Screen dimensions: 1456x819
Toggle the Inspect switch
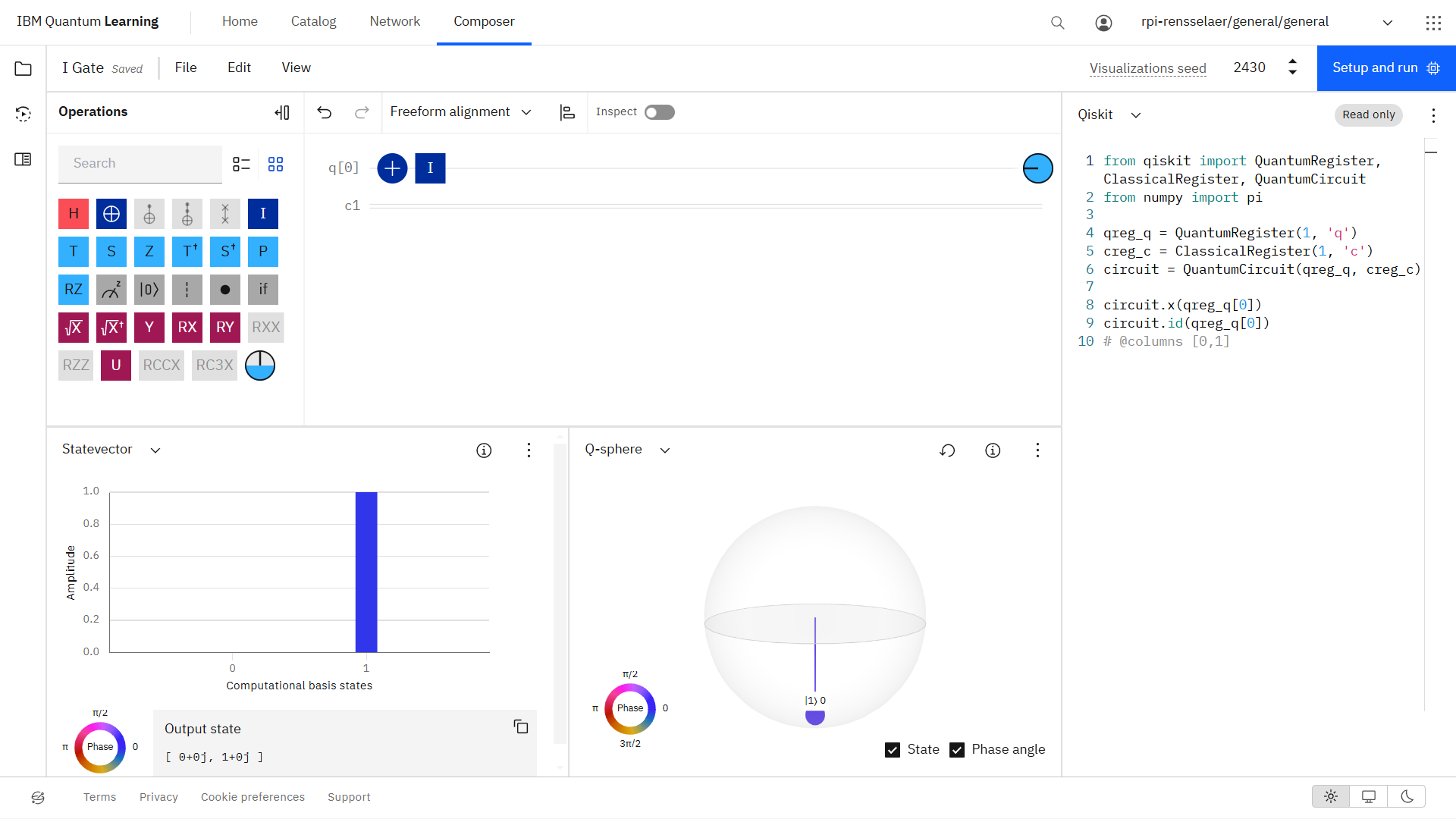point(660,112)
